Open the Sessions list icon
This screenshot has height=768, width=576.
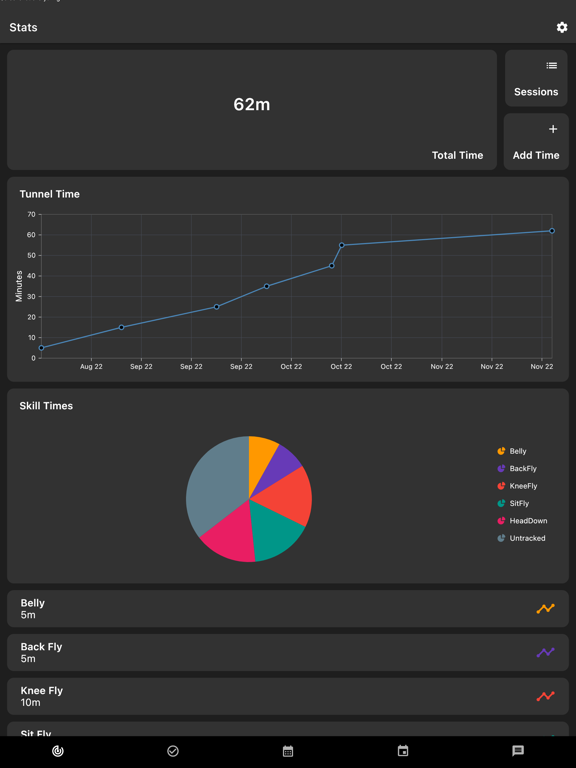point(552,66)
